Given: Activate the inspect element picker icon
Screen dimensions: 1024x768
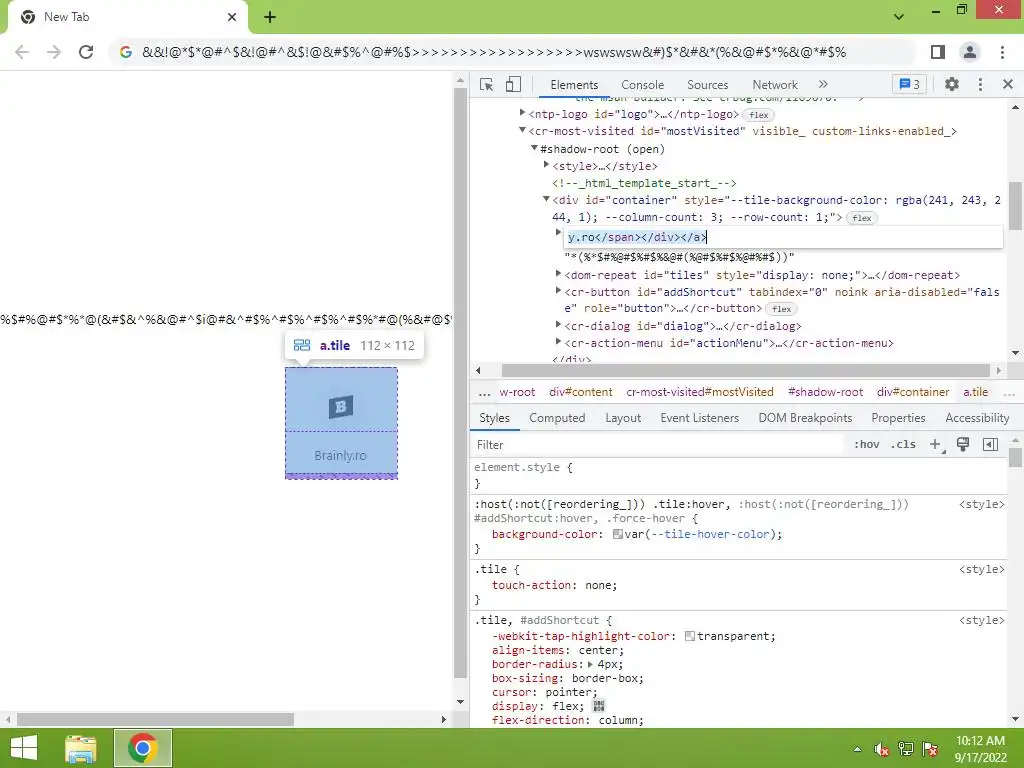Looking at the screenshot, I should (x=486, y=85).
